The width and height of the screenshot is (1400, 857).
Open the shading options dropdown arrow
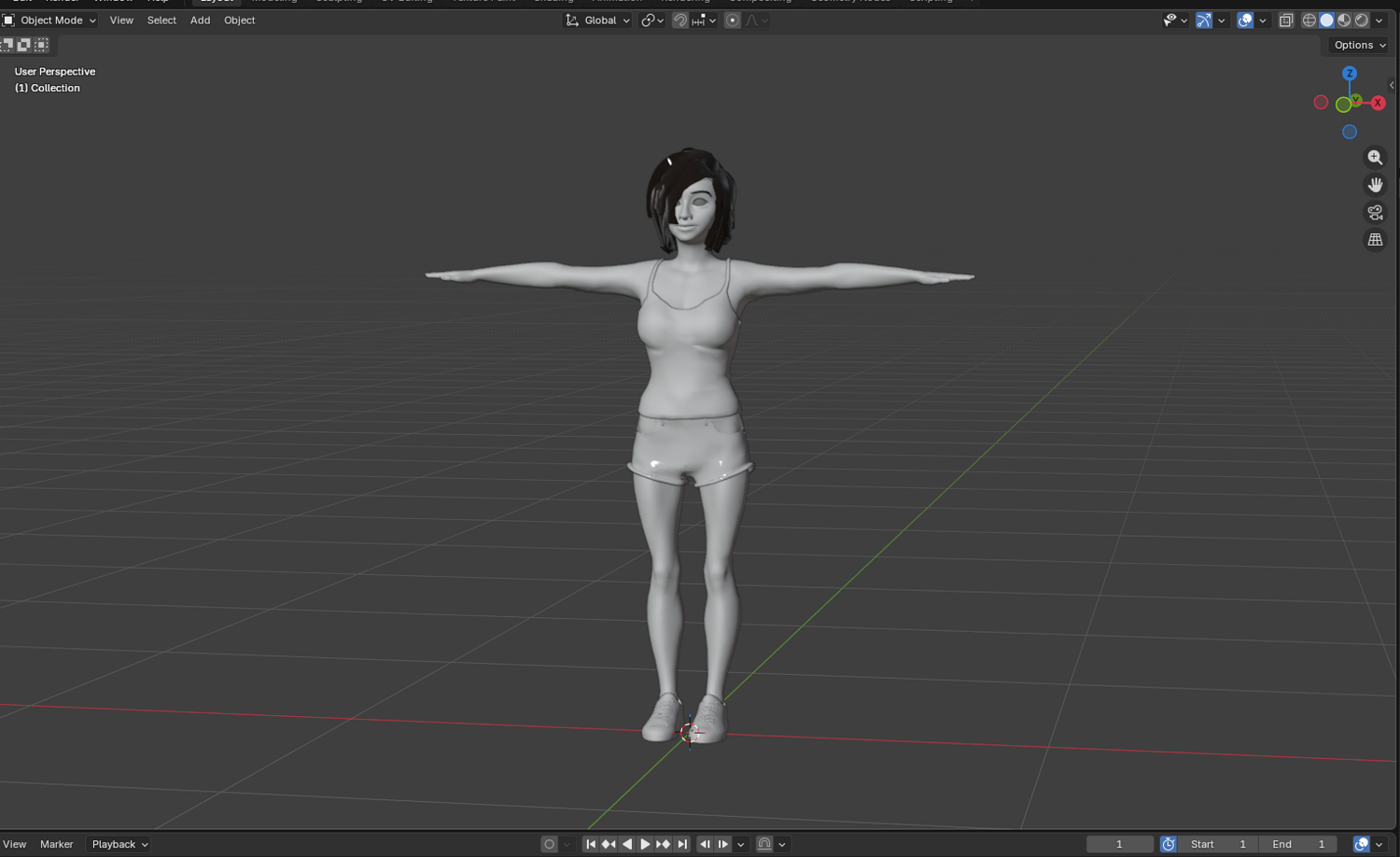1379,21
